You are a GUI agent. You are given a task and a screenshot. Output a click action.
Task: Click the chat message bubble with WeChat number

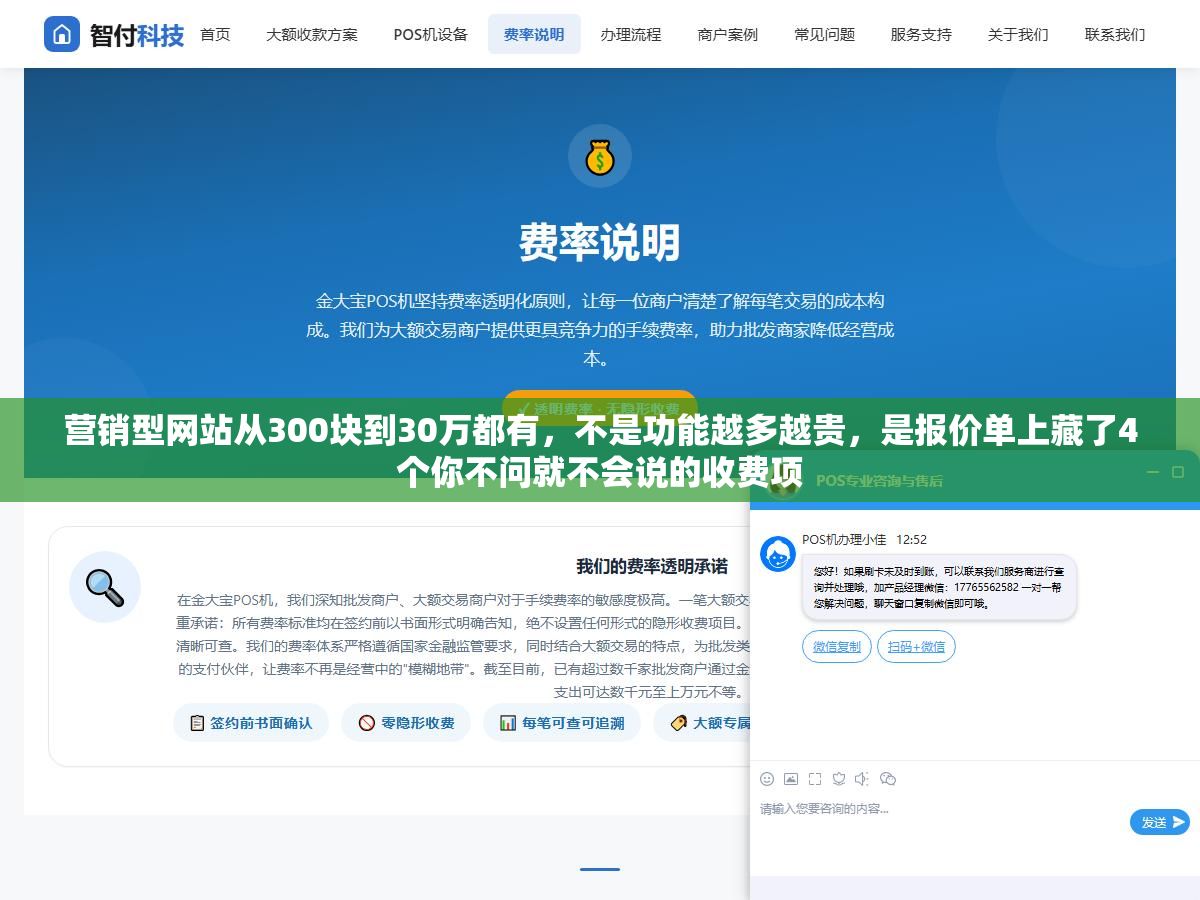[x=939, y=587]
